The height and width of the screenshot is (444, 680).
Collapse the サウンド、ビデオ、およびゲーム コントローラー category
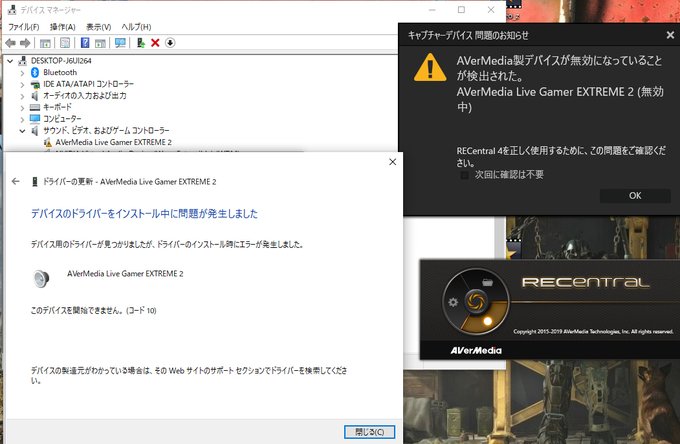pyautogui.click(x=22, y=131)
